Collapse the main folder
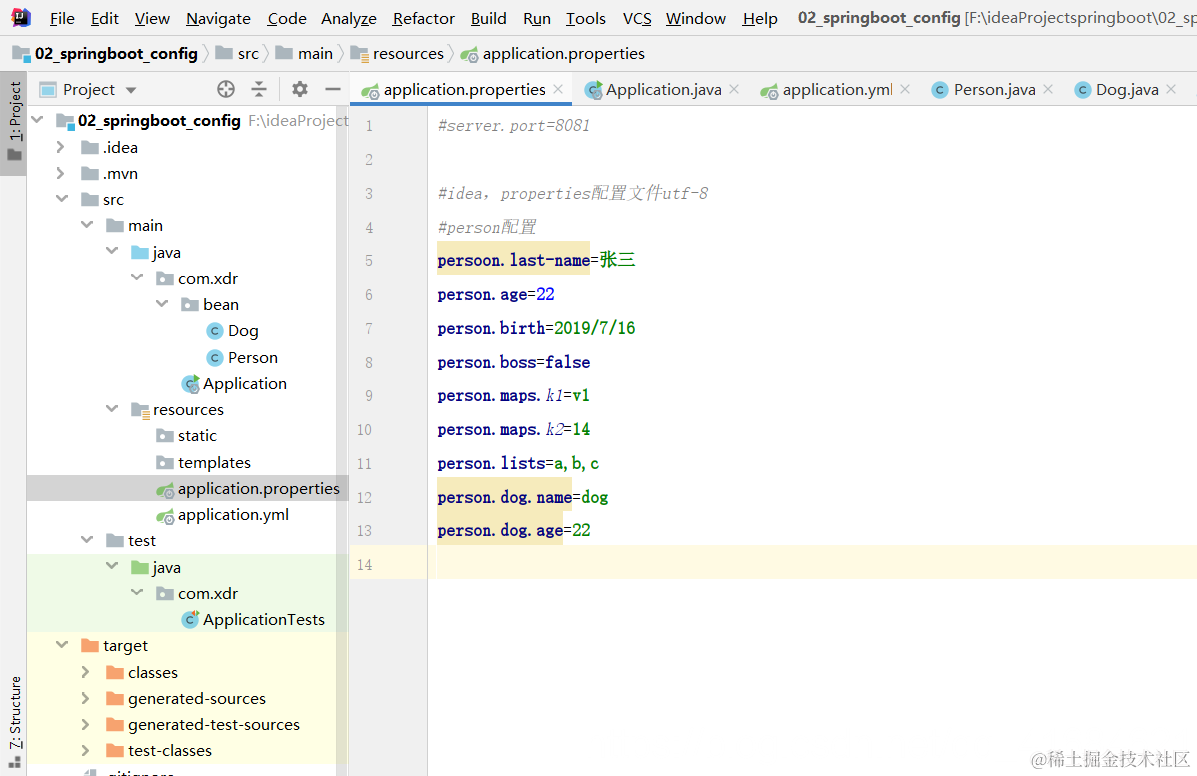 pos(87,224)
